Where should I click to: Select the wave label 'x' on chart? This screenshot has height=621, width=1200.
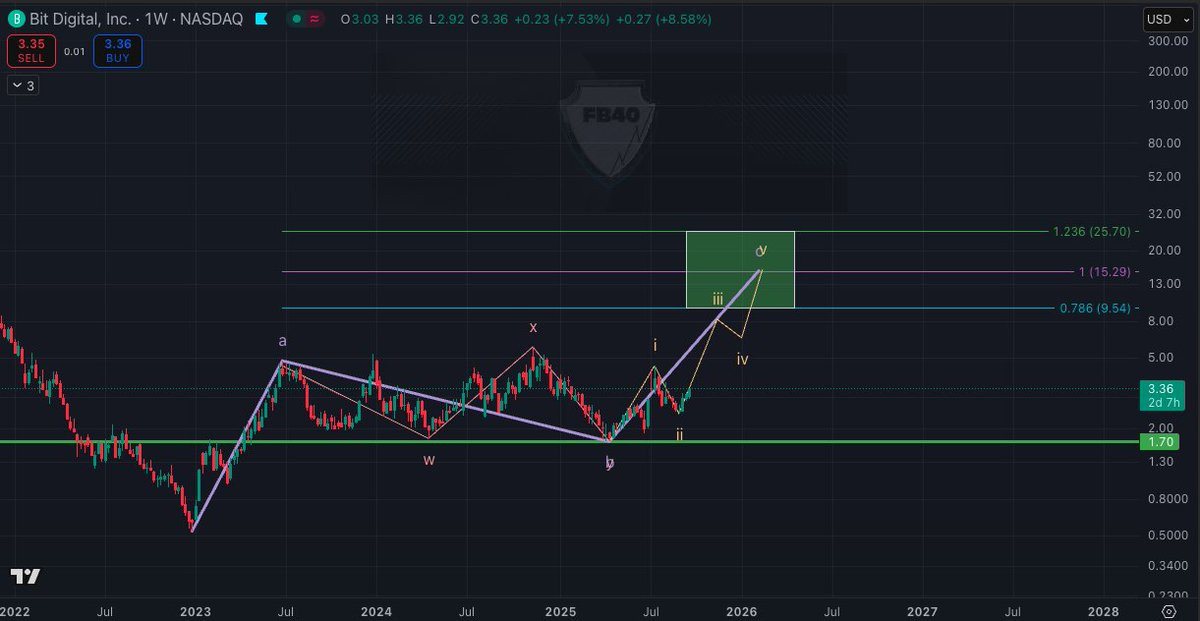[x=533, y=327]
